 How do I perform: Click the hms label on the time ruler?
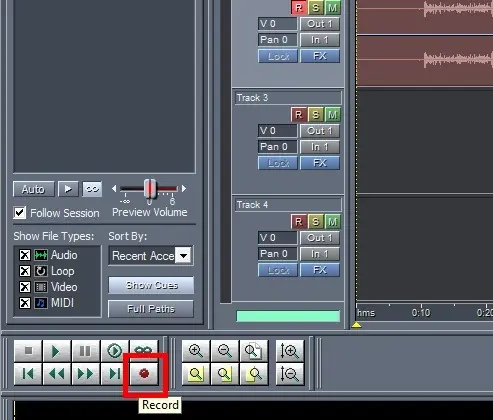pos(366,313)
